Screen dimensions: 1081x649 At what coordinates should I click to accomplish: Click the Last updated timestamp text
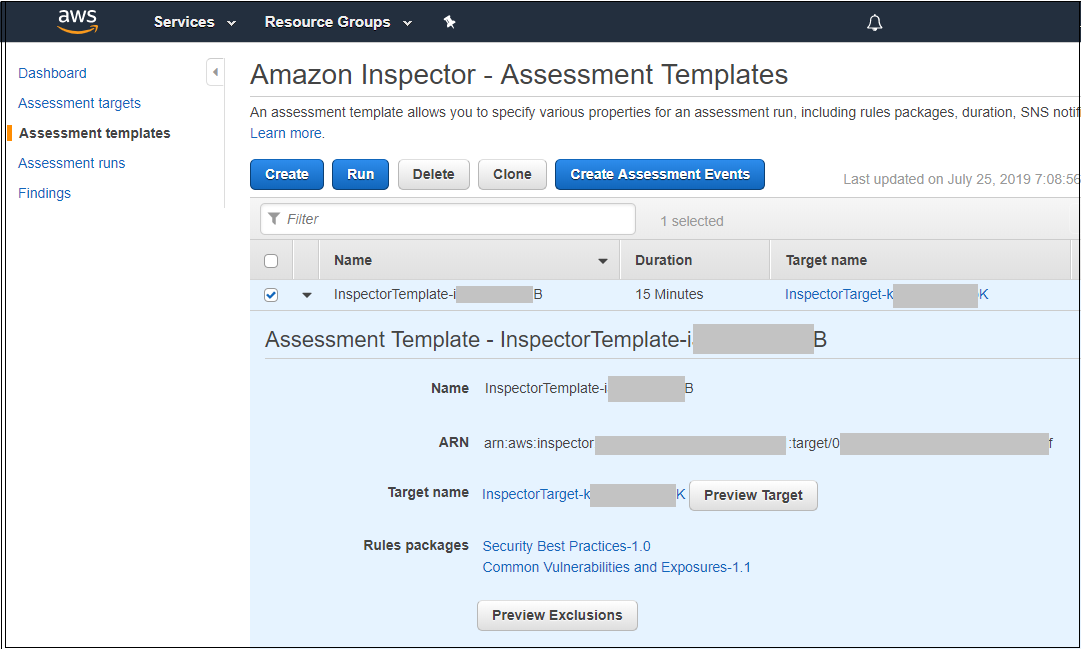click(x=961, y=179)
